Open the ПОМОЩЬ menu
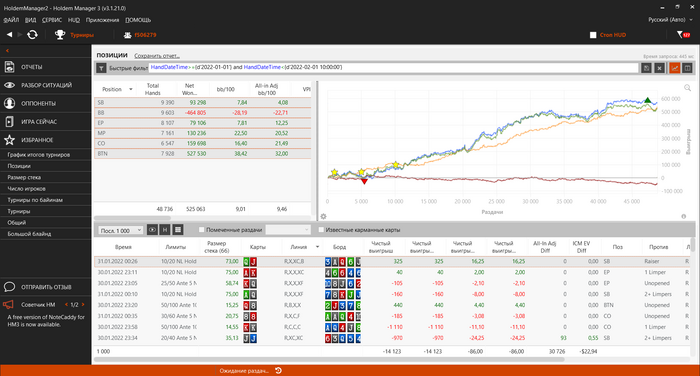The height and width of the screenshot is (376, 700). tap(138, 20)
